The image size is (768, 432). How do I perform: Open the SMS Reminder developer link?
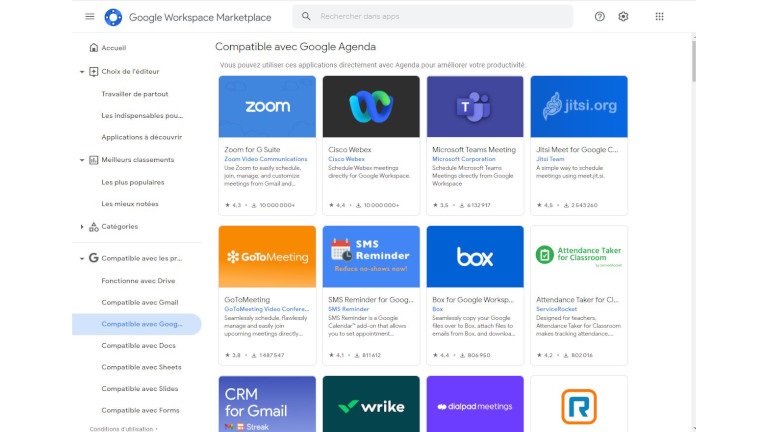click(348, 309)
